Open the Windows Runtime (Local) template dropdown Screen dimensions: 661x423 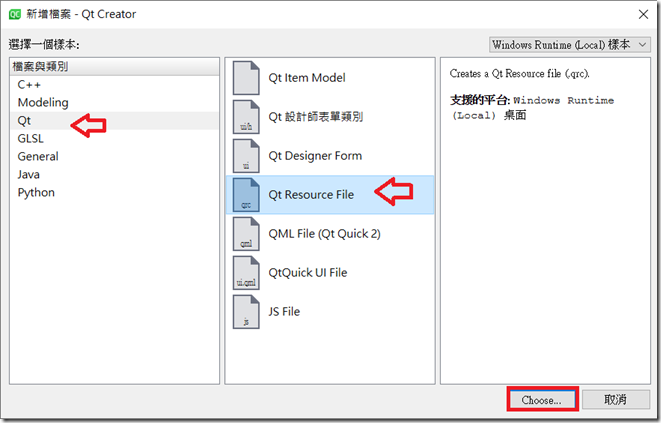point(570,45)
